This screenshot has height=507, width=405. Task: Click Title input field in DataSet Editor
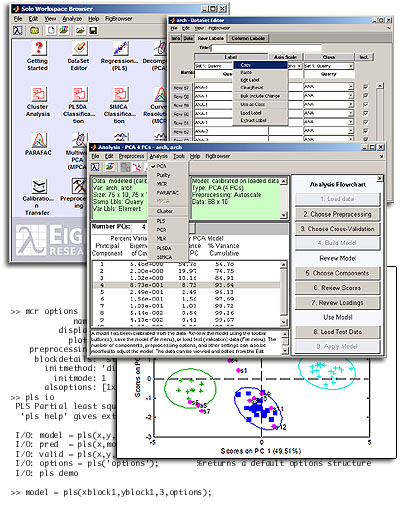tap(266, 48)
